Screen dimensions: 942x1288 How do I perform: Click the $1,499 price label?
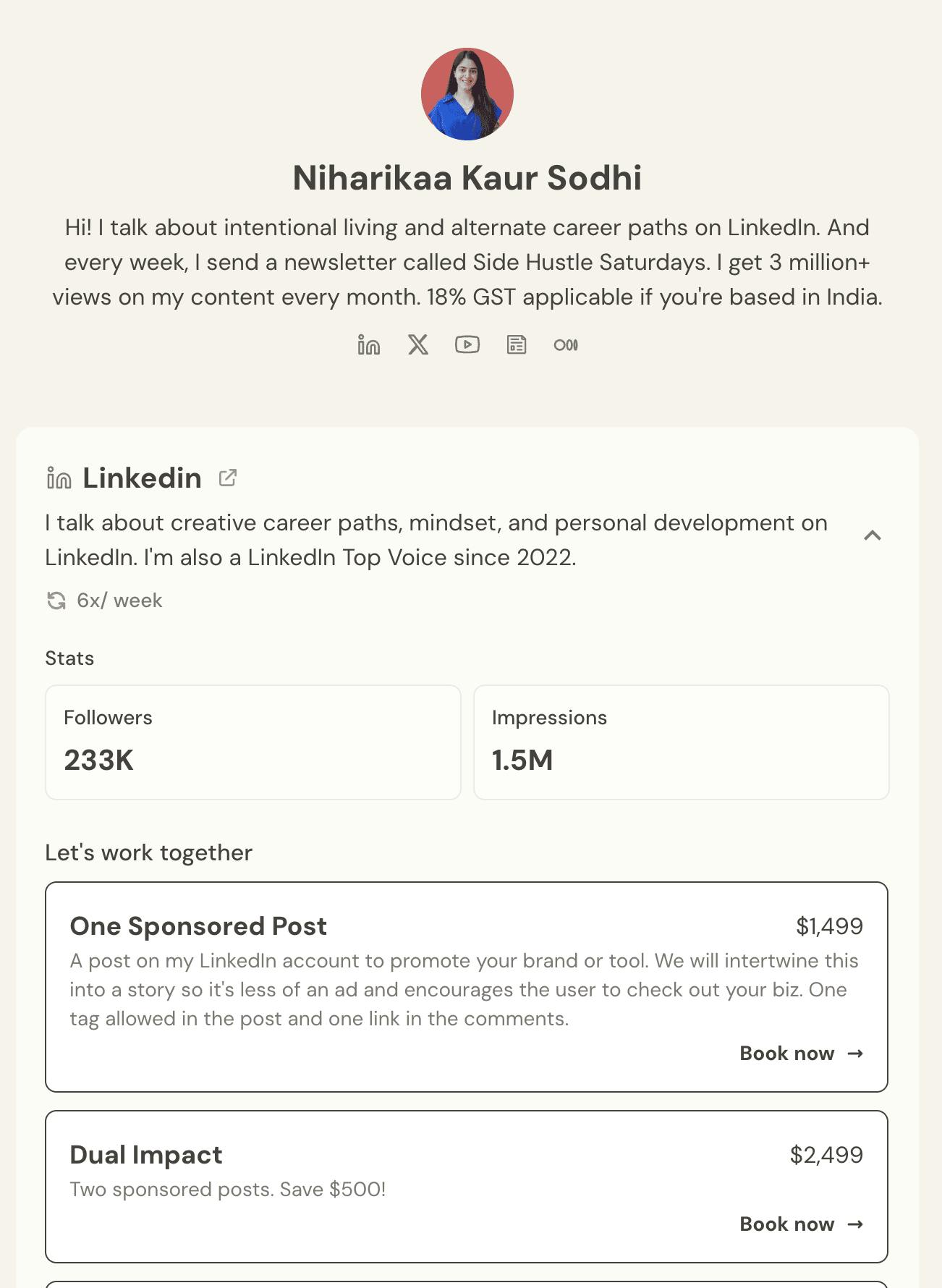coord(830,926)
